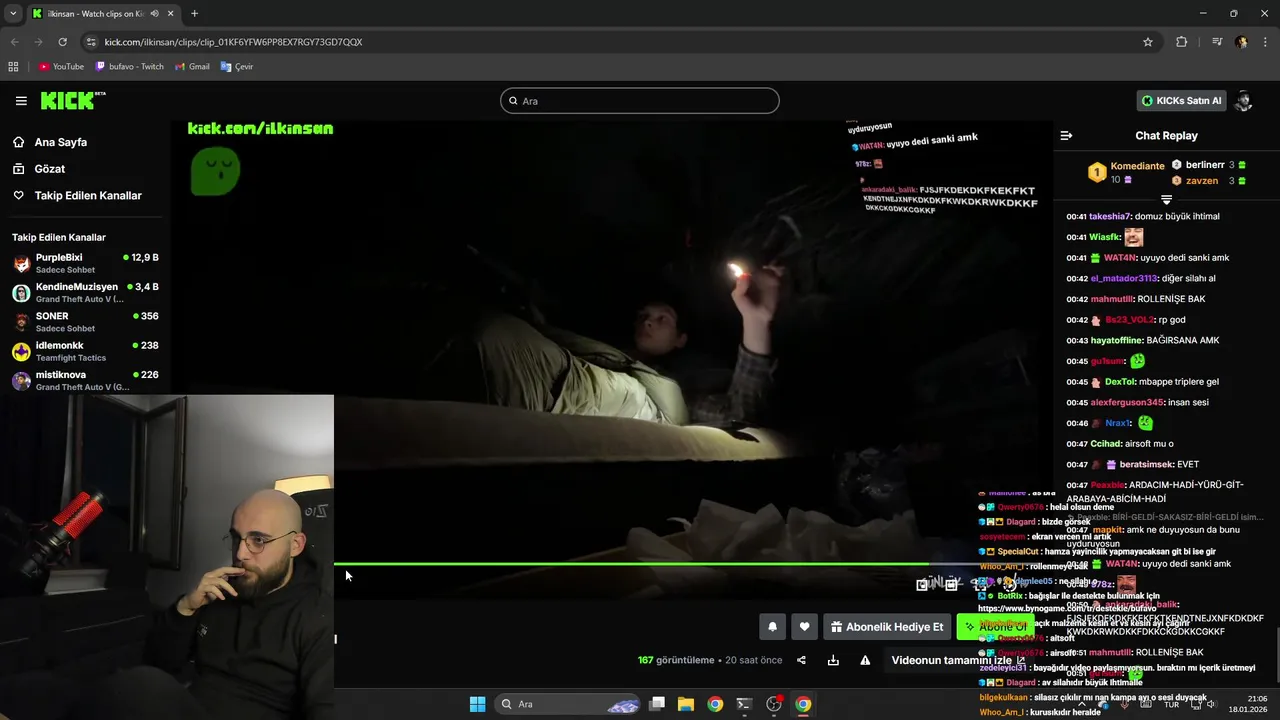Screen dimensions: 1280x720
Task: Open the bufavo - Twitch bookmark
Action: [x=129, y=67]
